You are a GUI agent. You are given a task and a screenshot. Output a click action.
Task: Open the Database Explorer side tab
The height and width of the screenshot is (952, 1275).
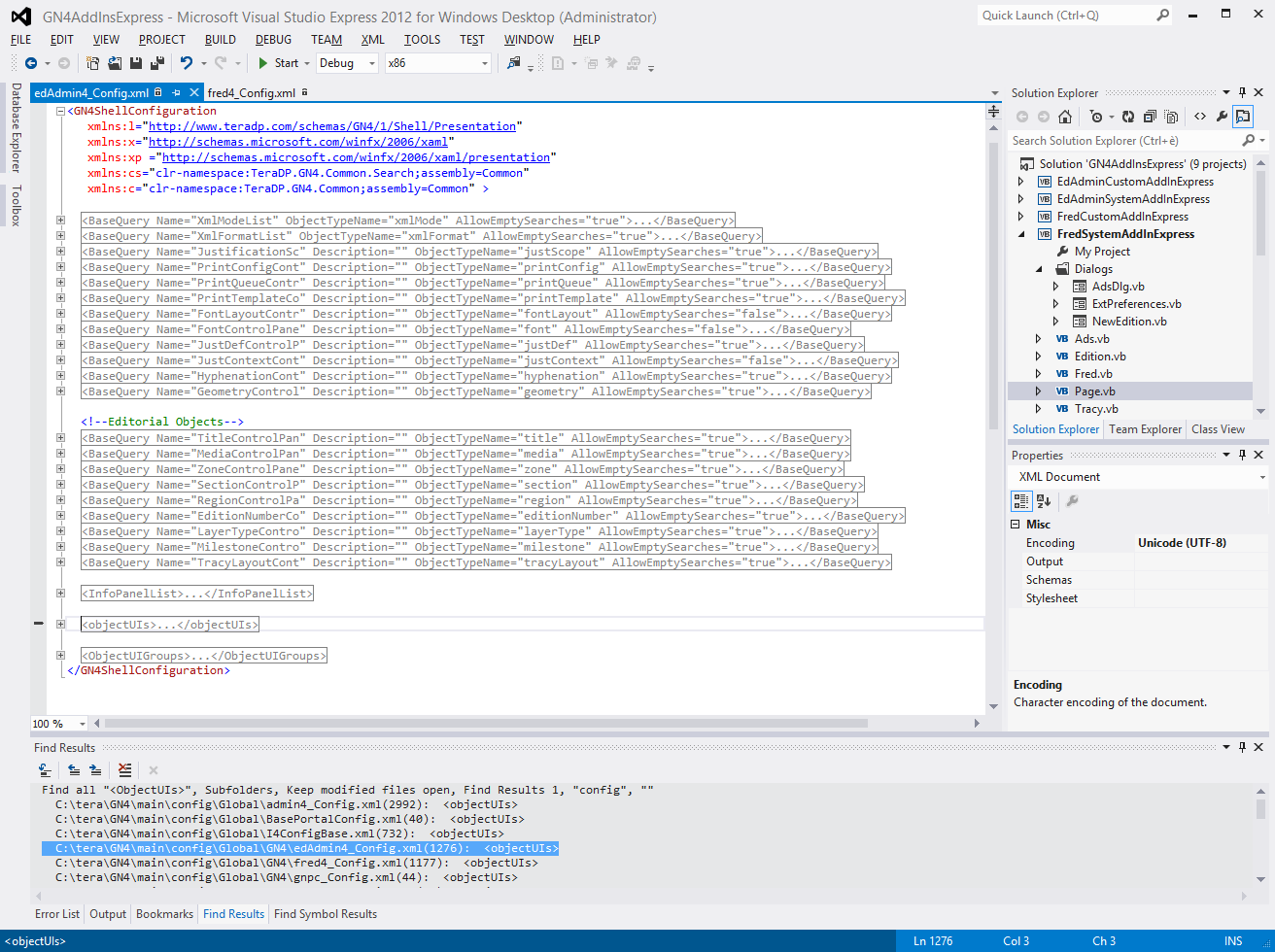click(16, 127)
